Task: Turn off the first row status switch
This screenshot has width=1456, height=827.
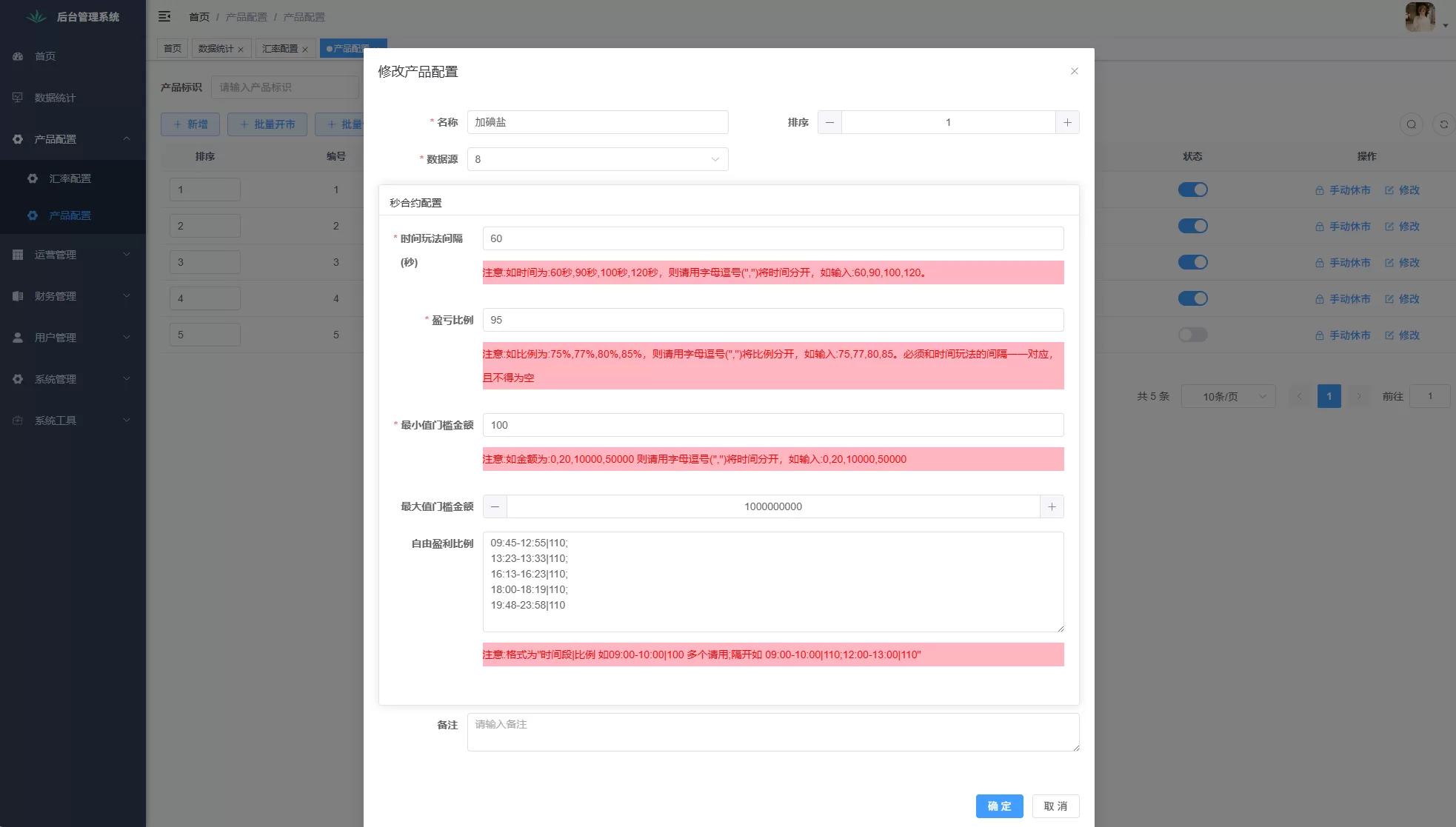Action: coord(1192,190)
